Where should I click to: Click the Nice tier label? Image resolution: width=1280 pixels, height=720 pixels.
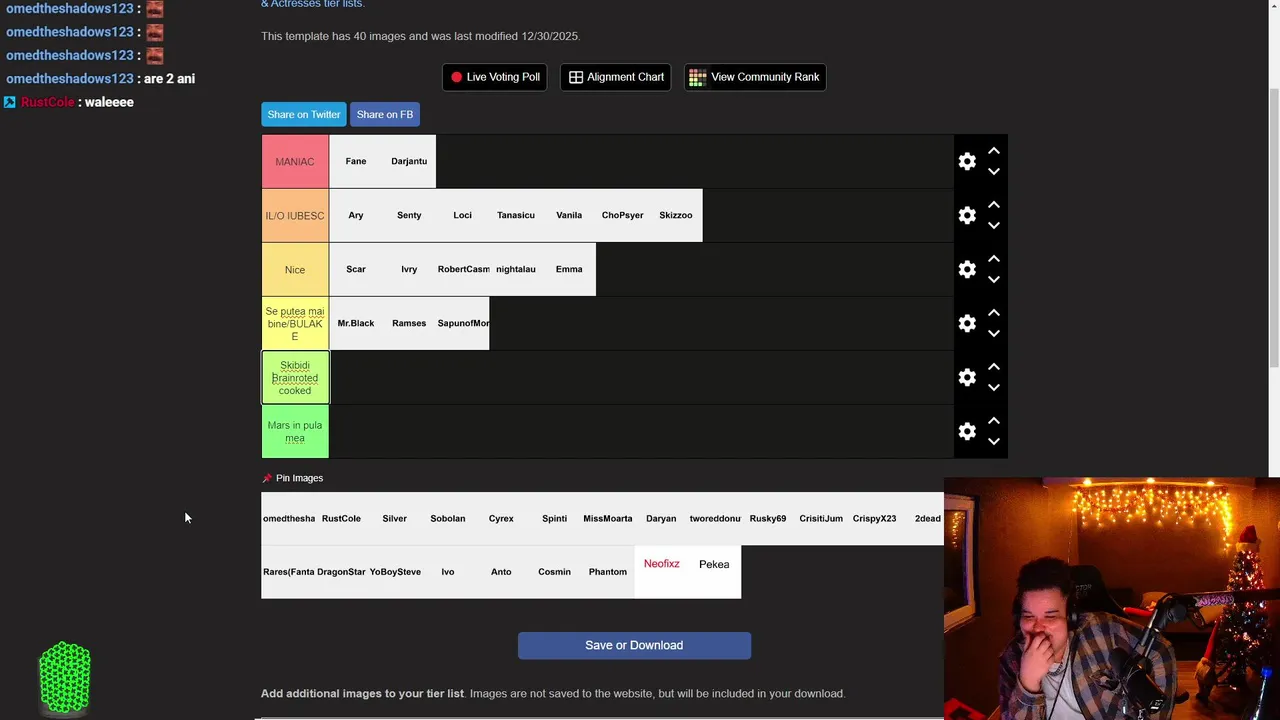click(295, 269)
